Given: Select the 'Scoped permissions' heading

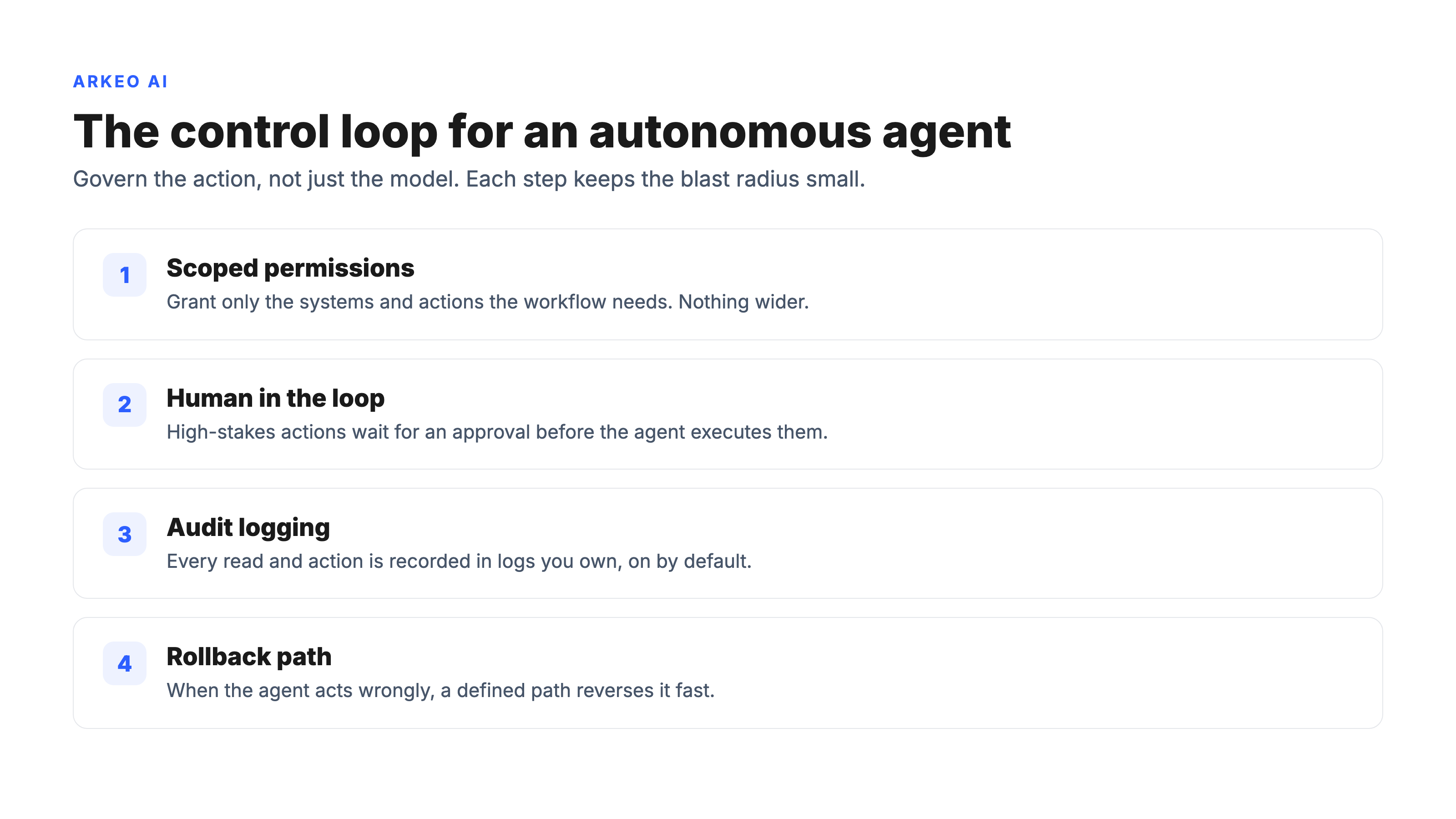Looking at the screenshot, I should point(291,268).
